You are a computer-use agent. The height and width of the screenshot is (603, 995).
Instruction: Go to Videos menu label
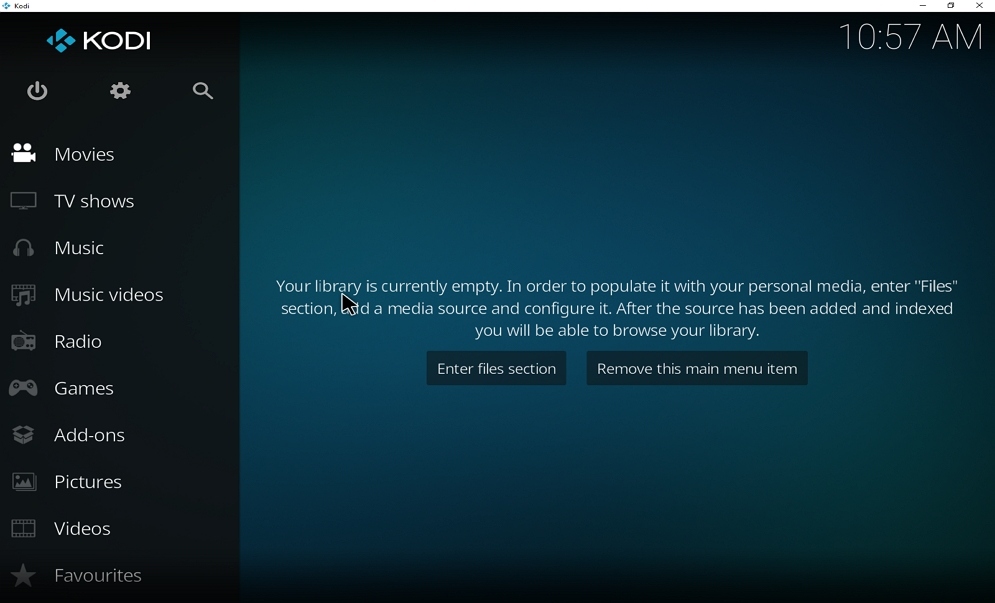[x=82, y=529]
